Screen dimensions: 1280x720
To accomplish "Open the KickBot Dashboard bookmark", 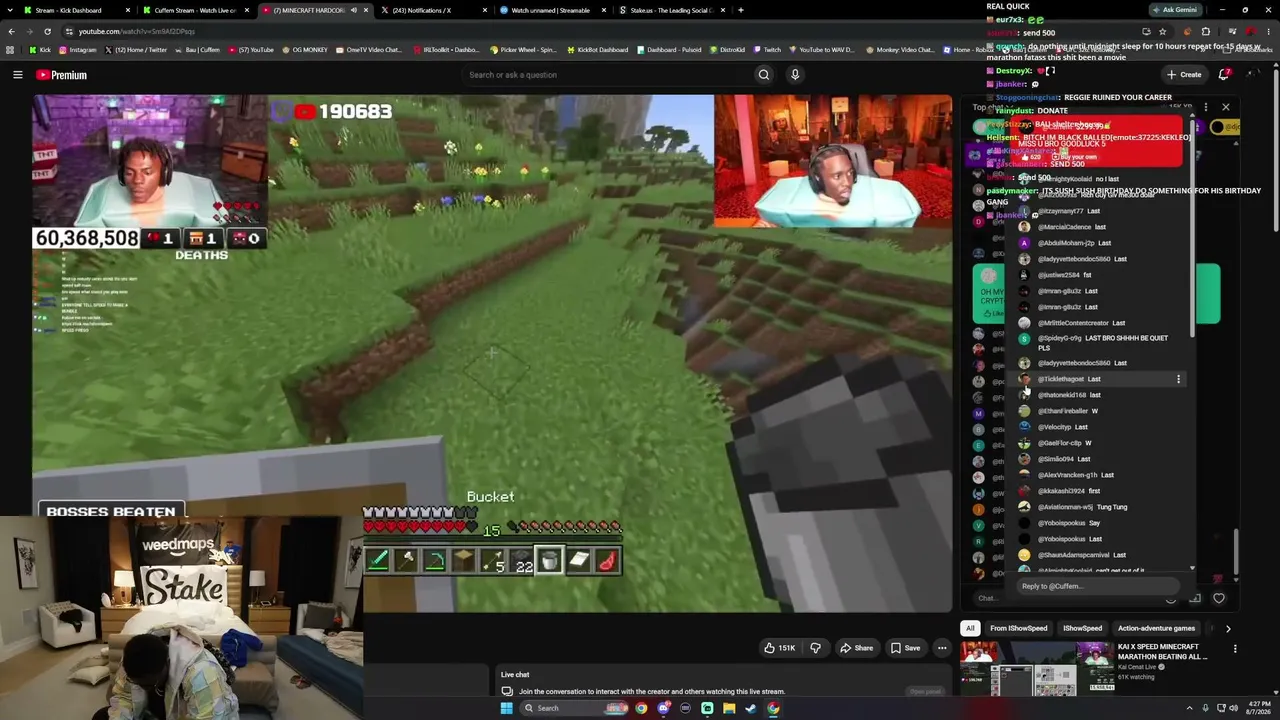I will 597,49.
